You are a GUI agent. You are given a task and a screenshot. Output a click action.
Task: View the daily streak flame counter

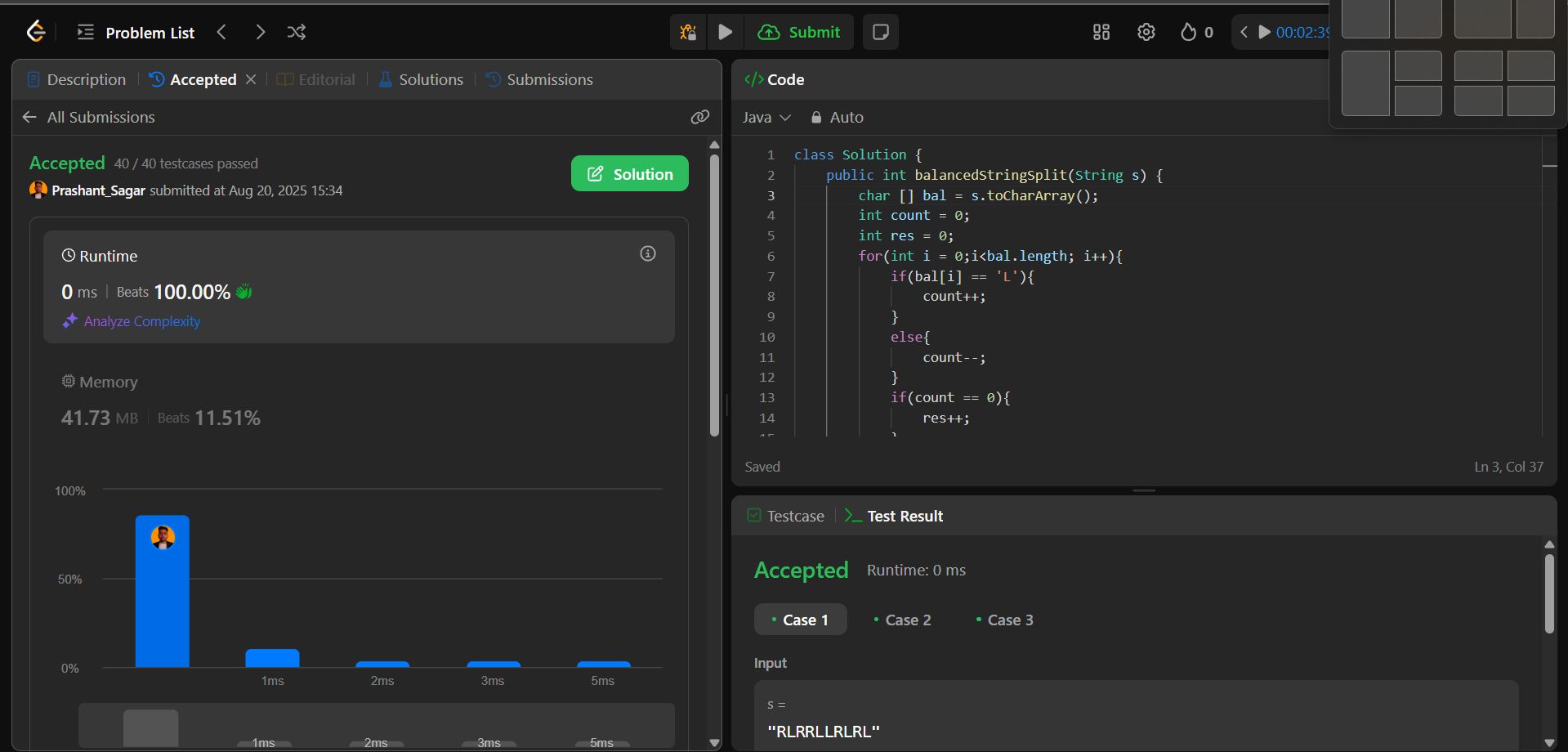click(x=1195, y=32)
